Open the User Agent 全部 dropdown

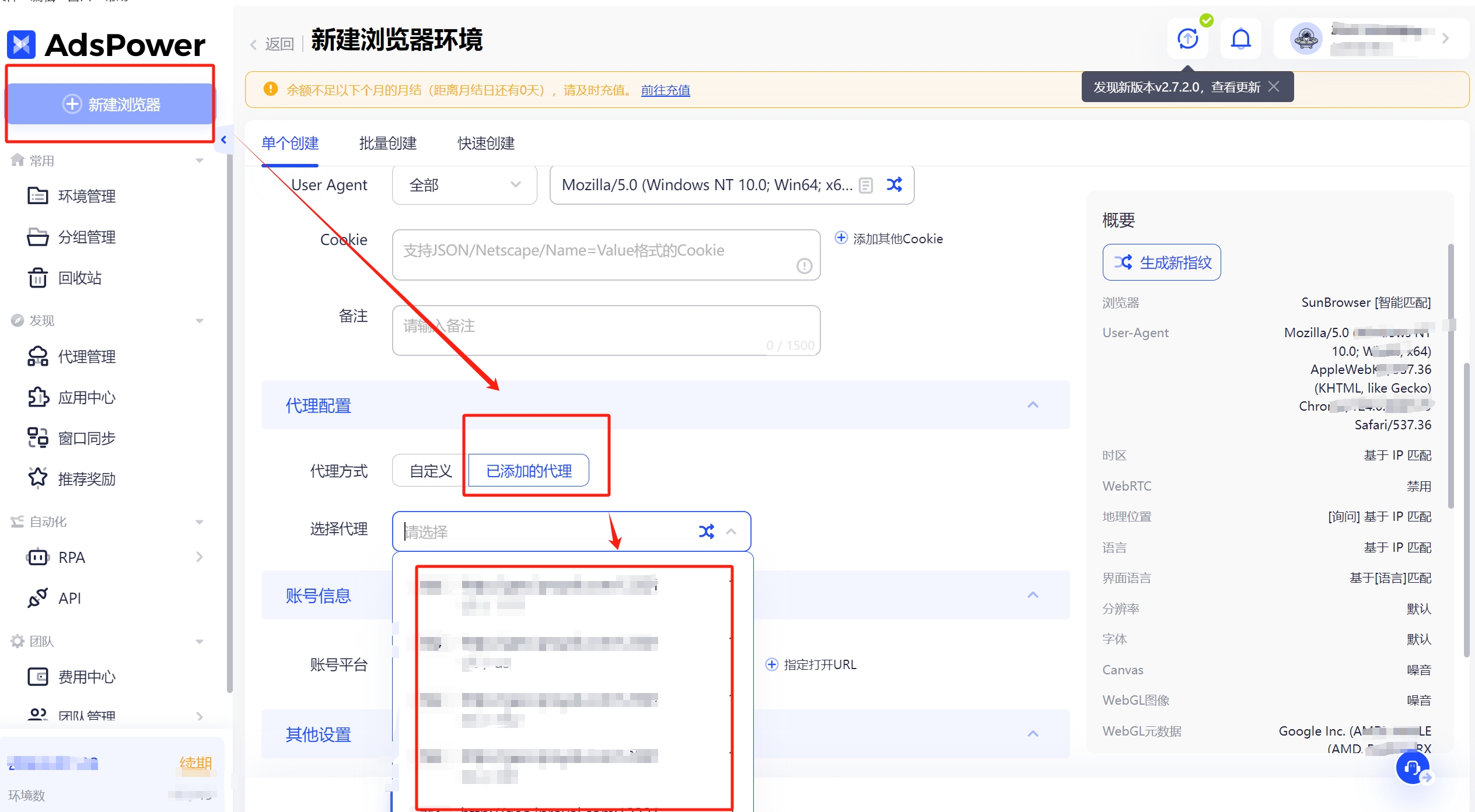coord(464,185)
